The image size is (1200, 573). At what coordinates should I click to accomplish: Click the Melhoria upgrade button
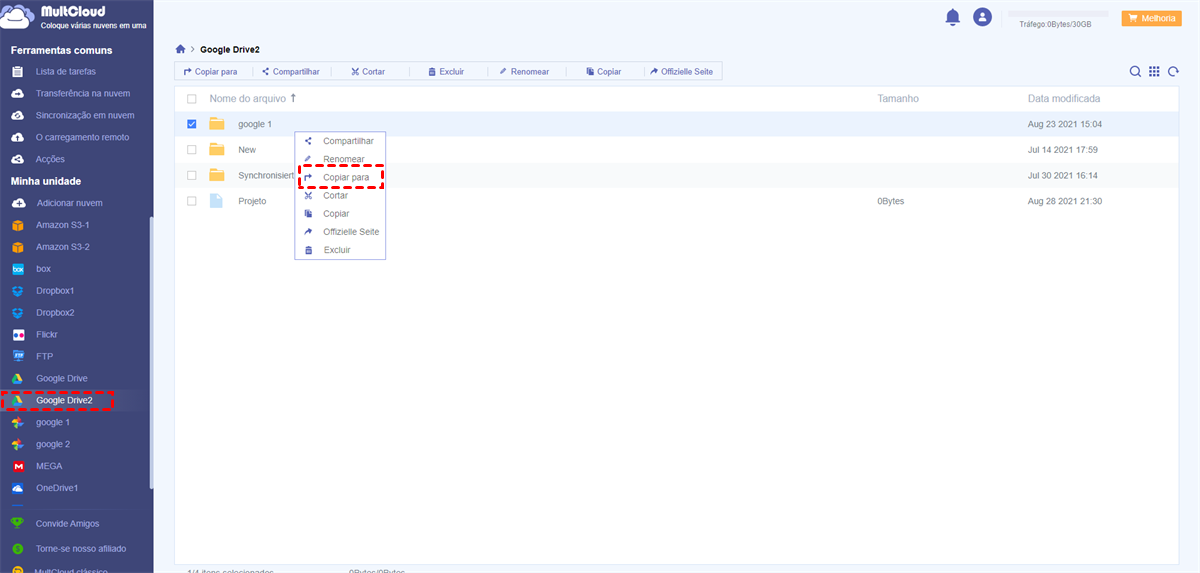pyautogui.click(x=1152, y=18)
